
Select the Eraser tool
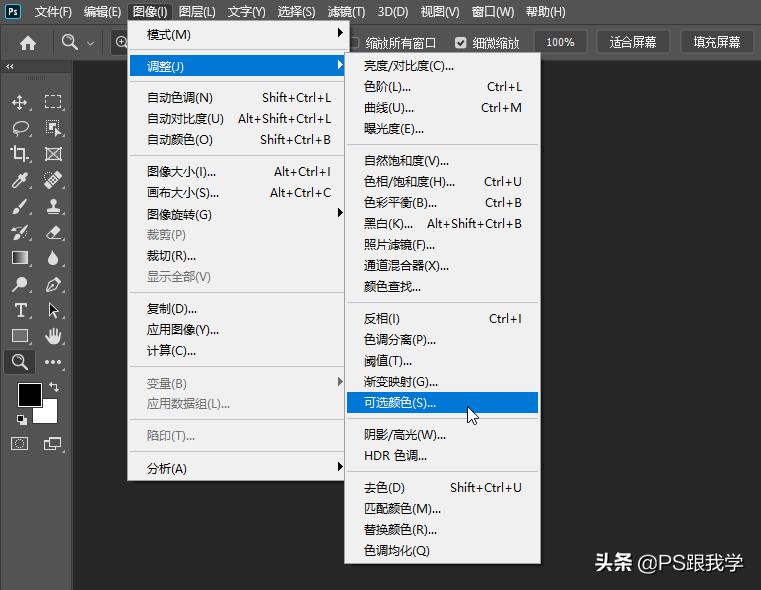(53, 233)
